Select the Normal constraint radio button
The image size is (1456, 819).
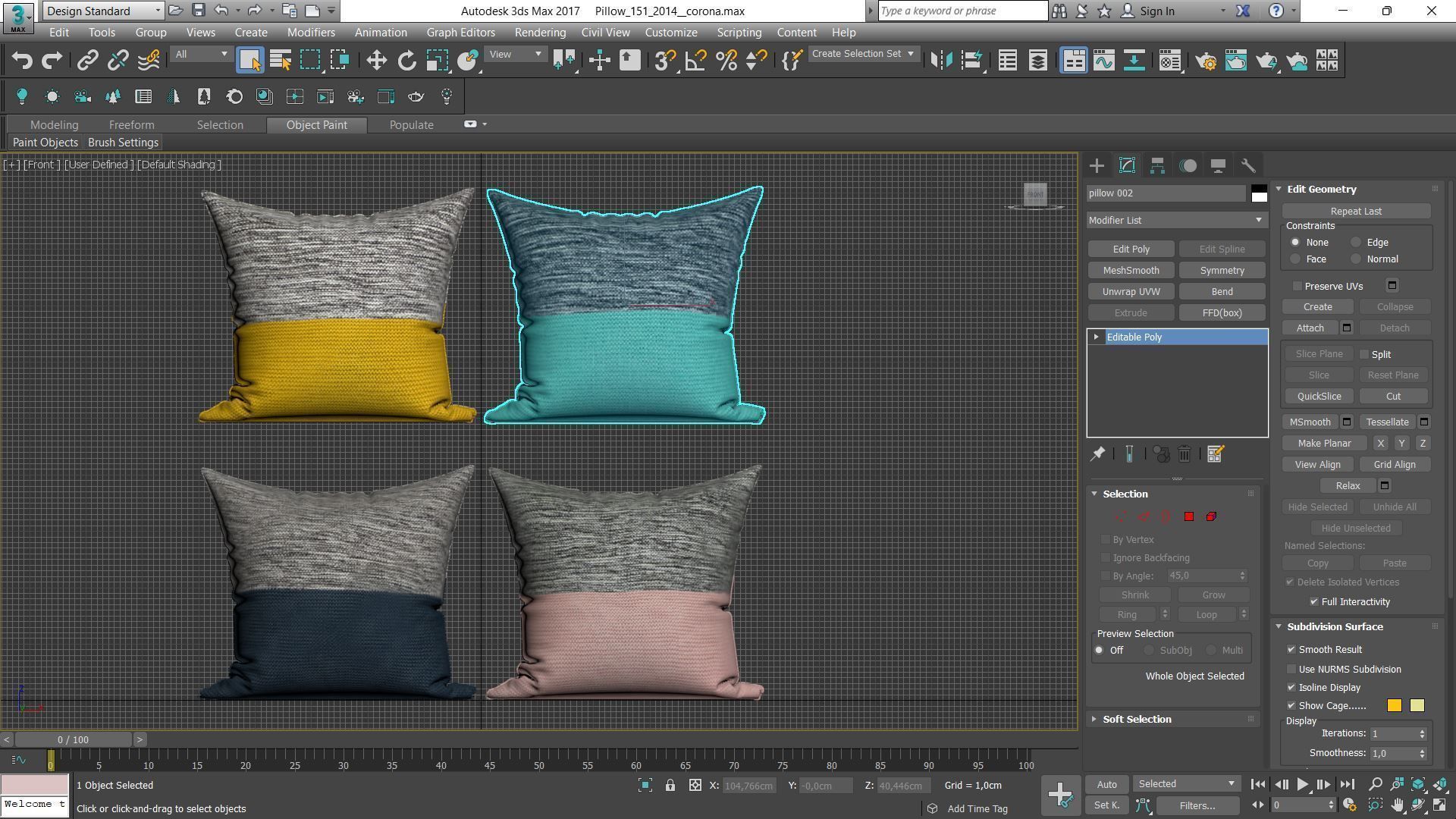[x=1356, y=259]
